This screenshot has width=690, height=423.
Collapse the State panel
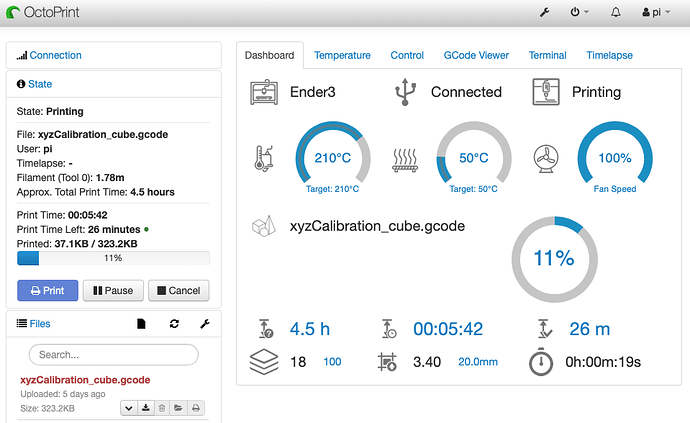tap(40, 84)
